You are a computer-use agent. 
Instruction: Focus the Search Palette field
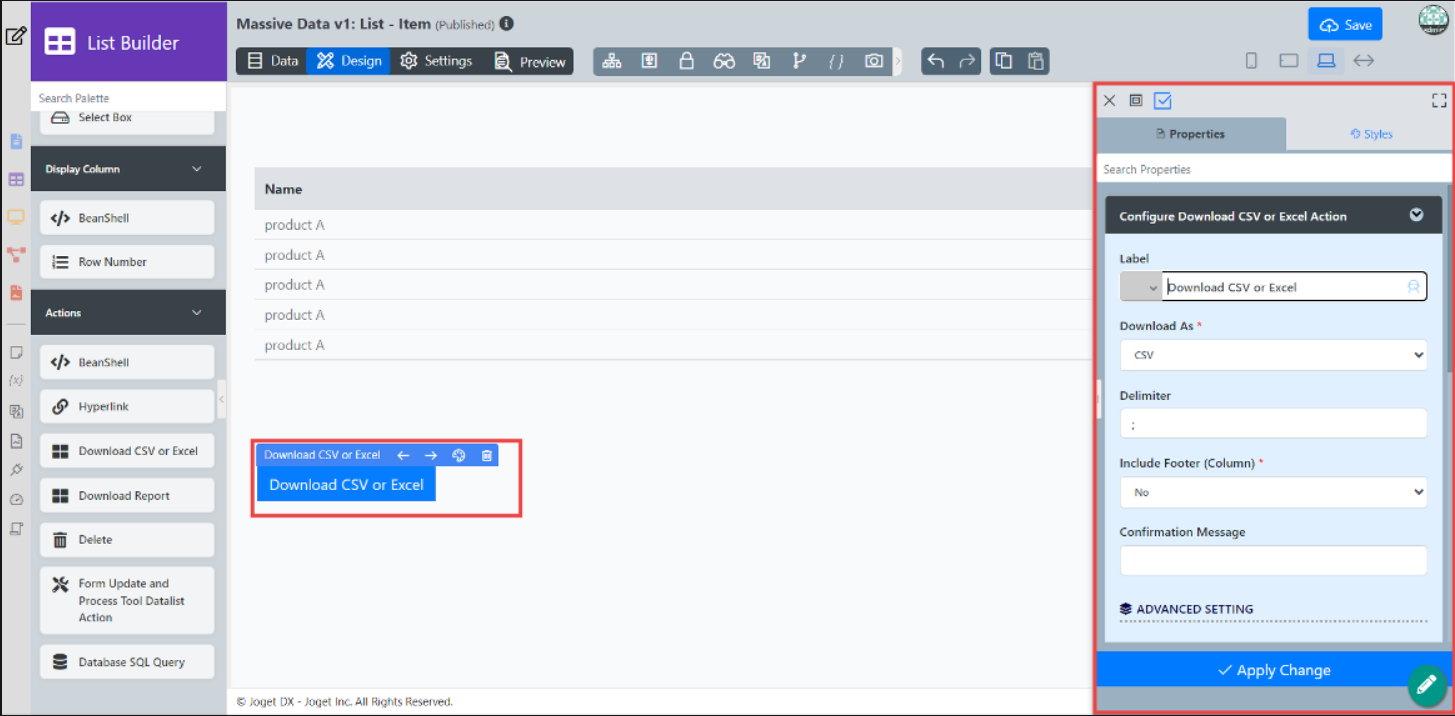(129, 98)
